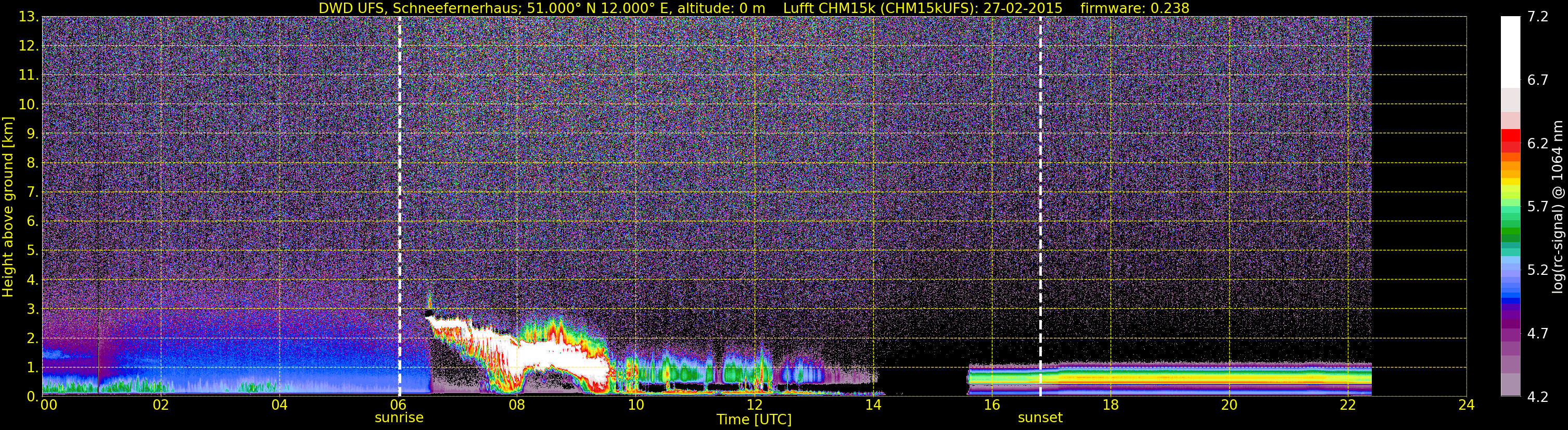Click the x-axis tick label '06'
Viewport: 1568px width, 430px height.
pos(398,405)
